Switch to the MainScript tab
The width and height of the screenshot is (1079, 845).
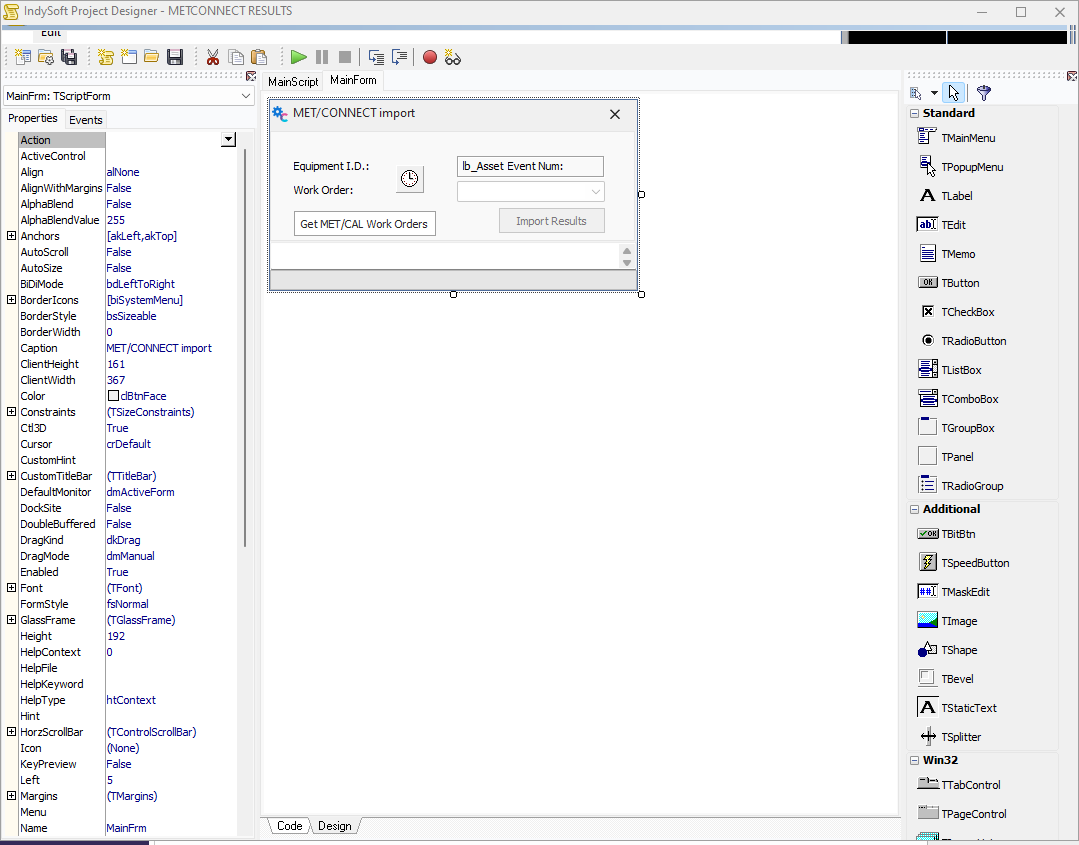click(293, 81)
